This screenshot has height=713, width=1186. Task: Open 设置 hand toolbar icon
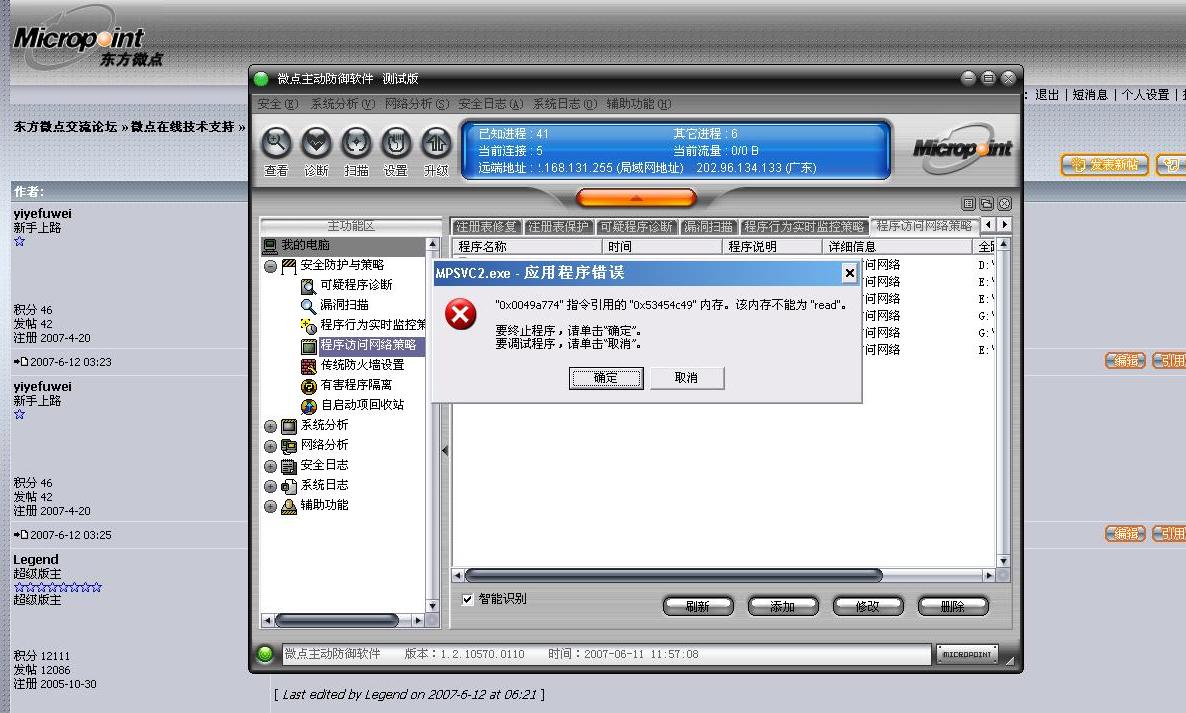(396, 144)
